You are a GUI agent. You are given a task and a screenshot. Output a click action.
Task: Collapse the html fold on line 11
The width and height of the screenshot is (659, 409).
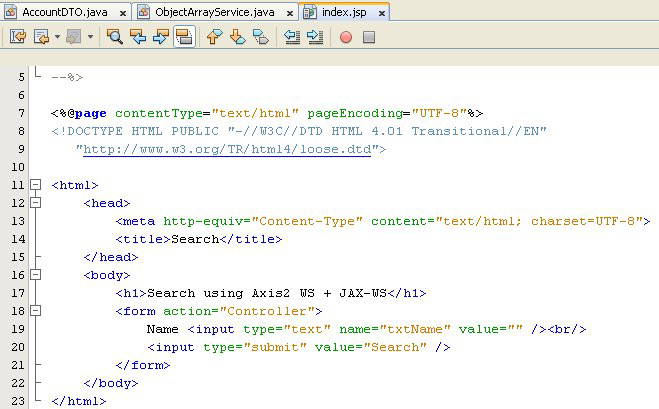(x=36, y=185)
